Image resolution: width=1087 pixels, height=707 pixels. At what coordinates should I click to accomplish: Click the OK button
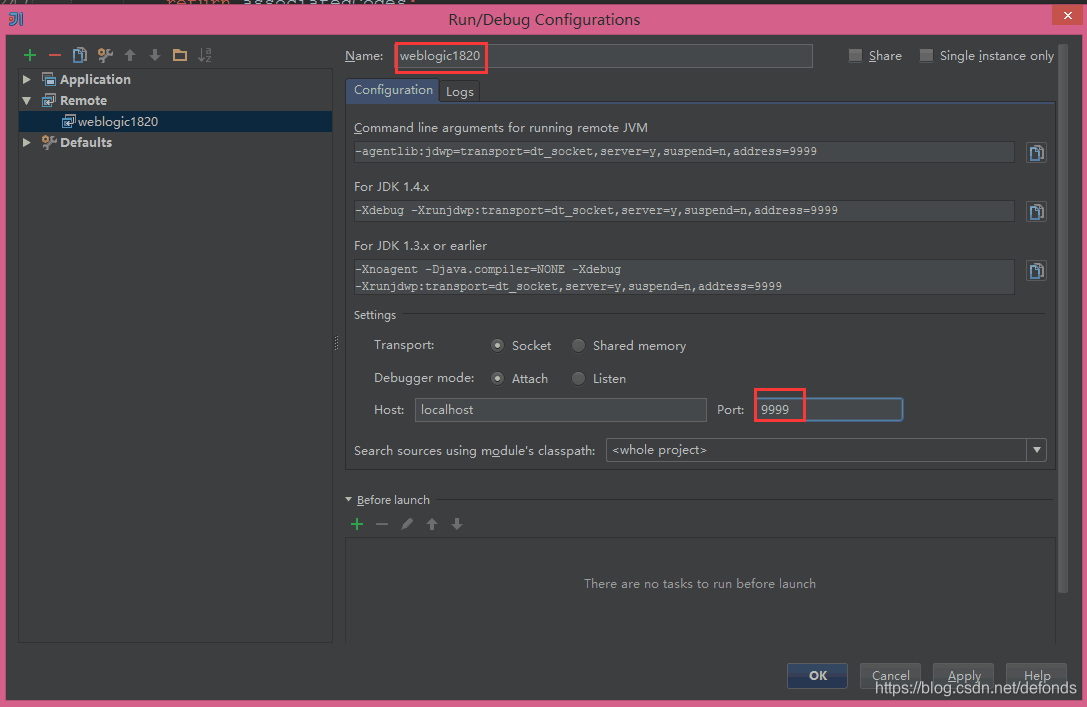tap(817, 676)
